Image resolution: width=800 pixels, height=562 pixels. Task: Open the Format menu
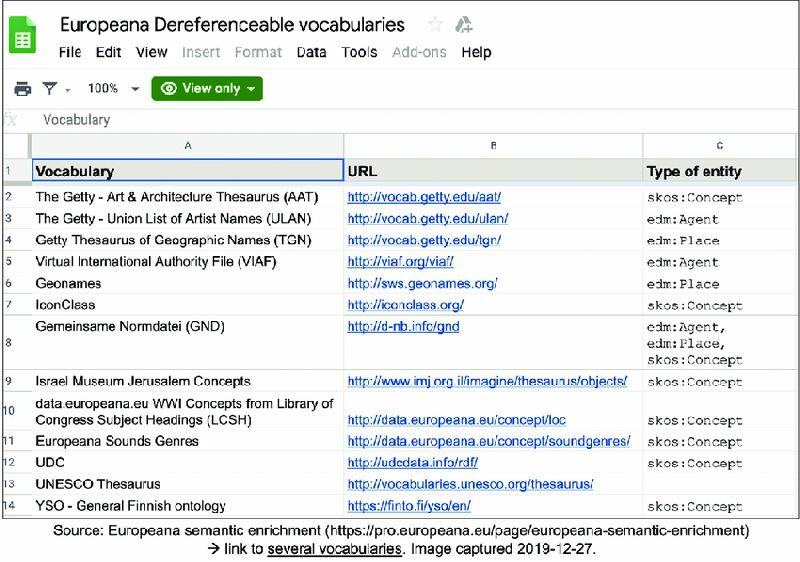258,52
